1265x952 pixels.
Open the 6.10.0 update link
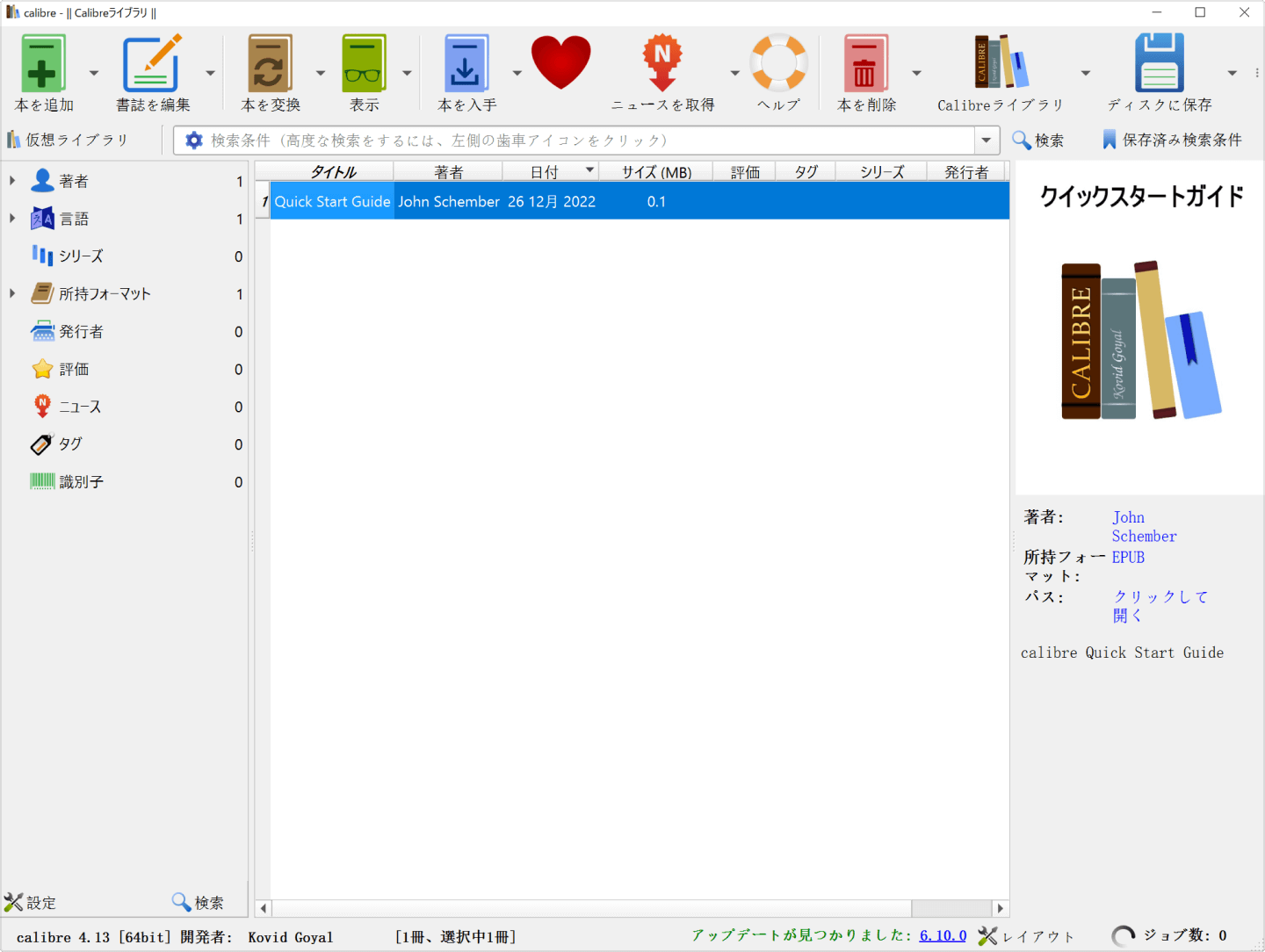click(943, 936)
